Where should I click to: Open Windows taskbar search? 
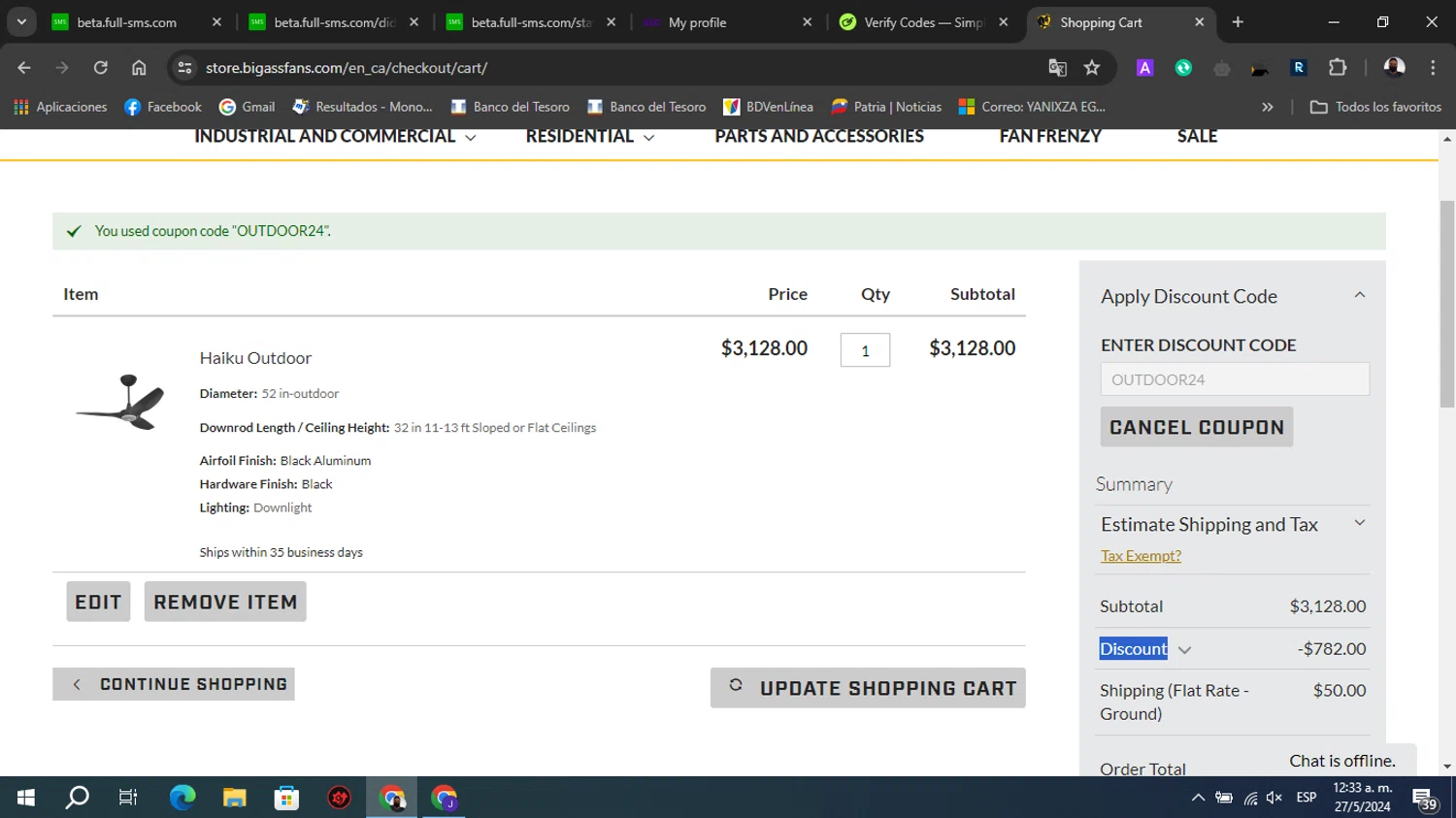click(x=77, y=798)
